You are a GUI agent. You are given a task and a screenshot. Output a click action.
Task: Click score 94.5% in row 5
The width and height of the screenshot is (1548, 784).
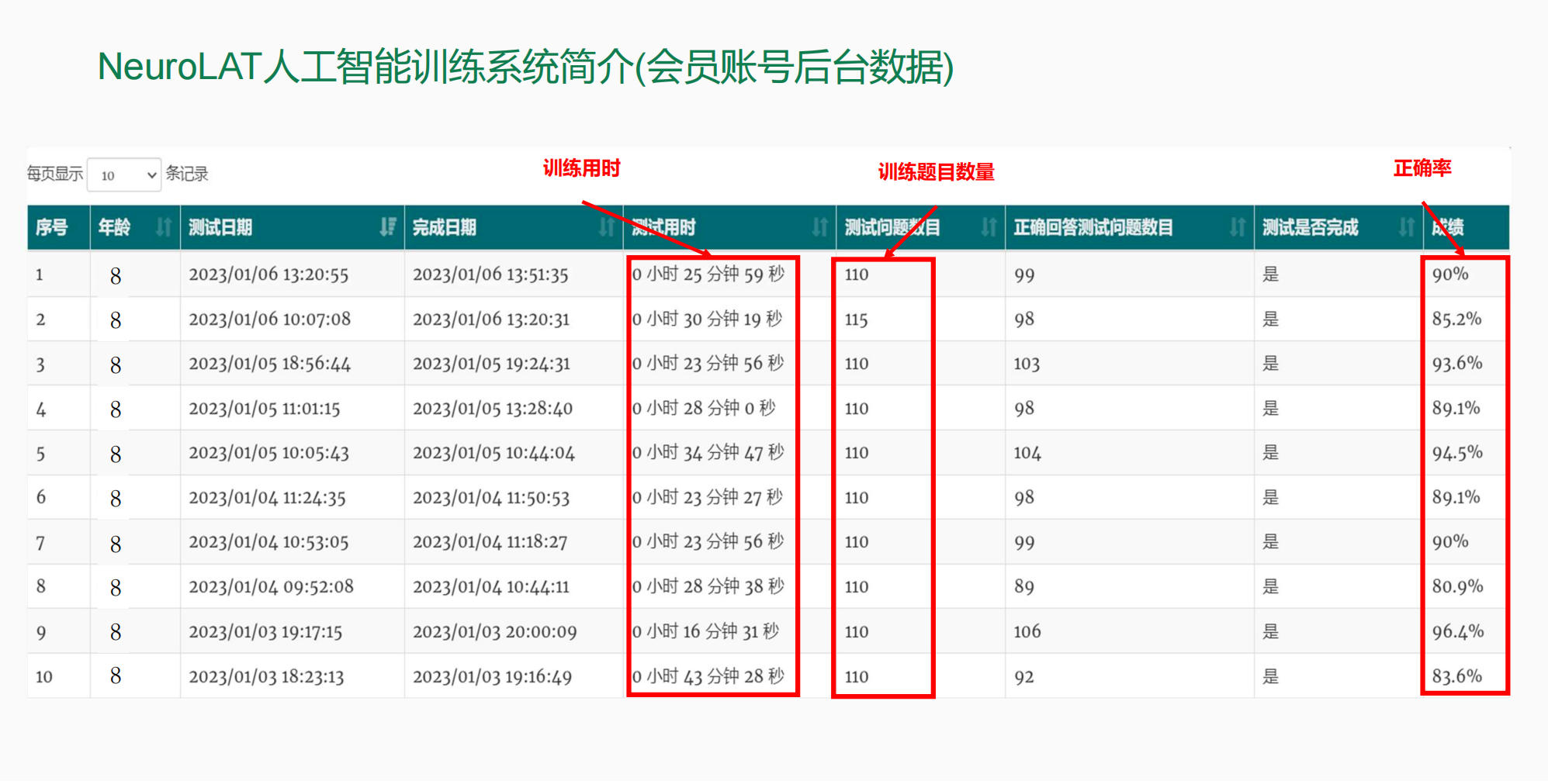1456,453
